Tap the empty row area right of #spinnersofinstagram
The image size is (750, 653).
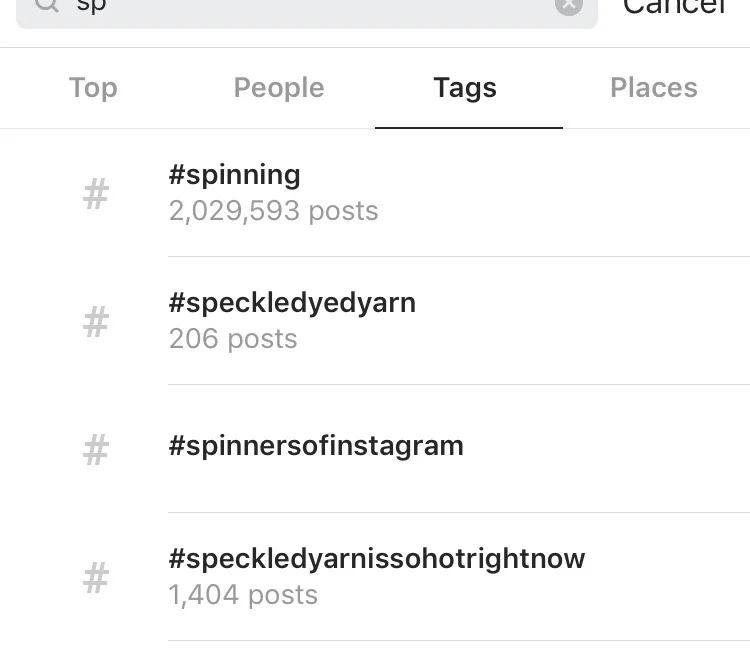[607, 448]
